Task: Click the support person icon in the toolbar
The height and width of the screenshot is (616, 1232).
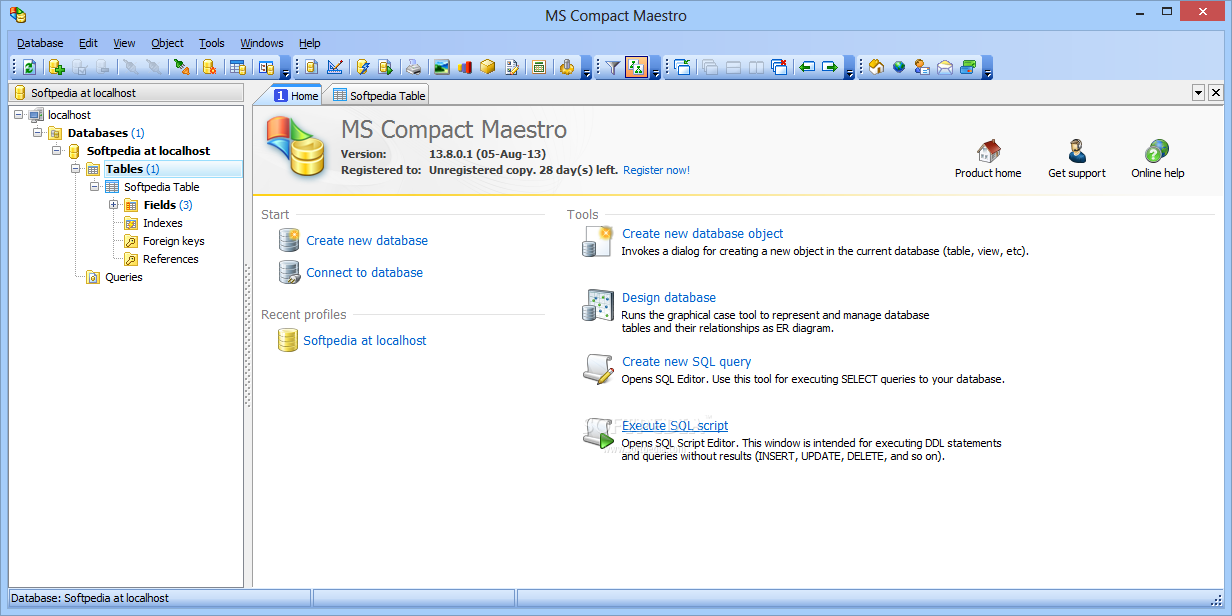Action: tap(921, 67)
